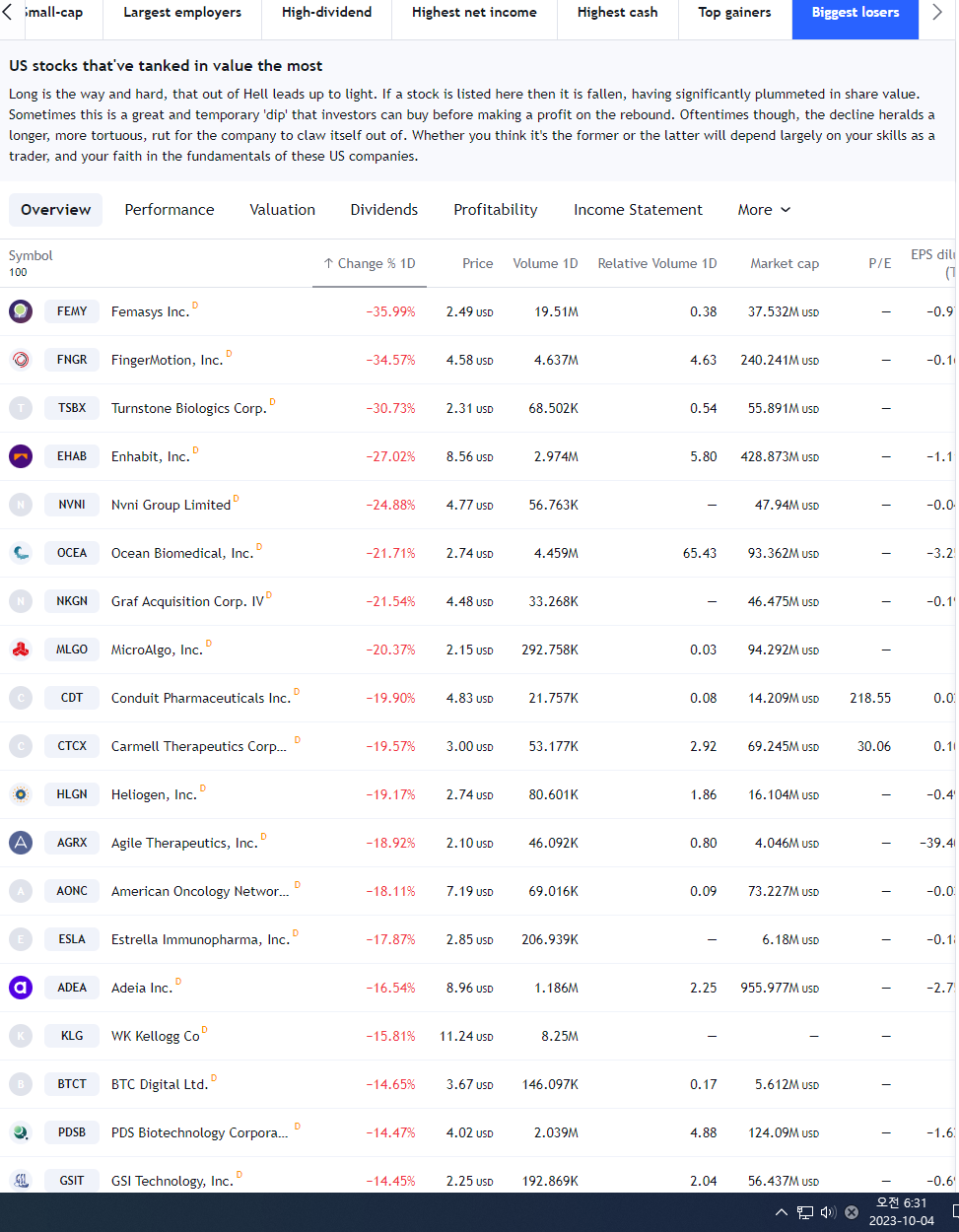
Task: Open the Highest net income tab
Action: [x=475, y=13]
